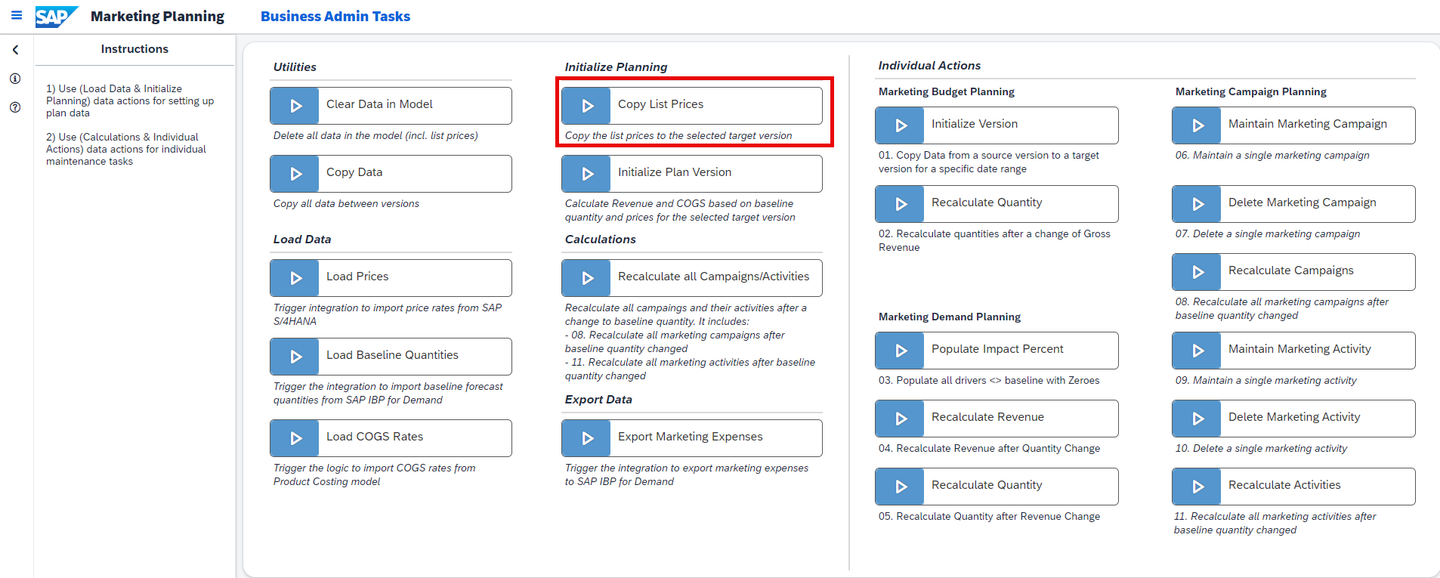1440x578 pixels.
Task: Run Recalculate Quantity icon under Demand Planning
Action: [900, 486]
